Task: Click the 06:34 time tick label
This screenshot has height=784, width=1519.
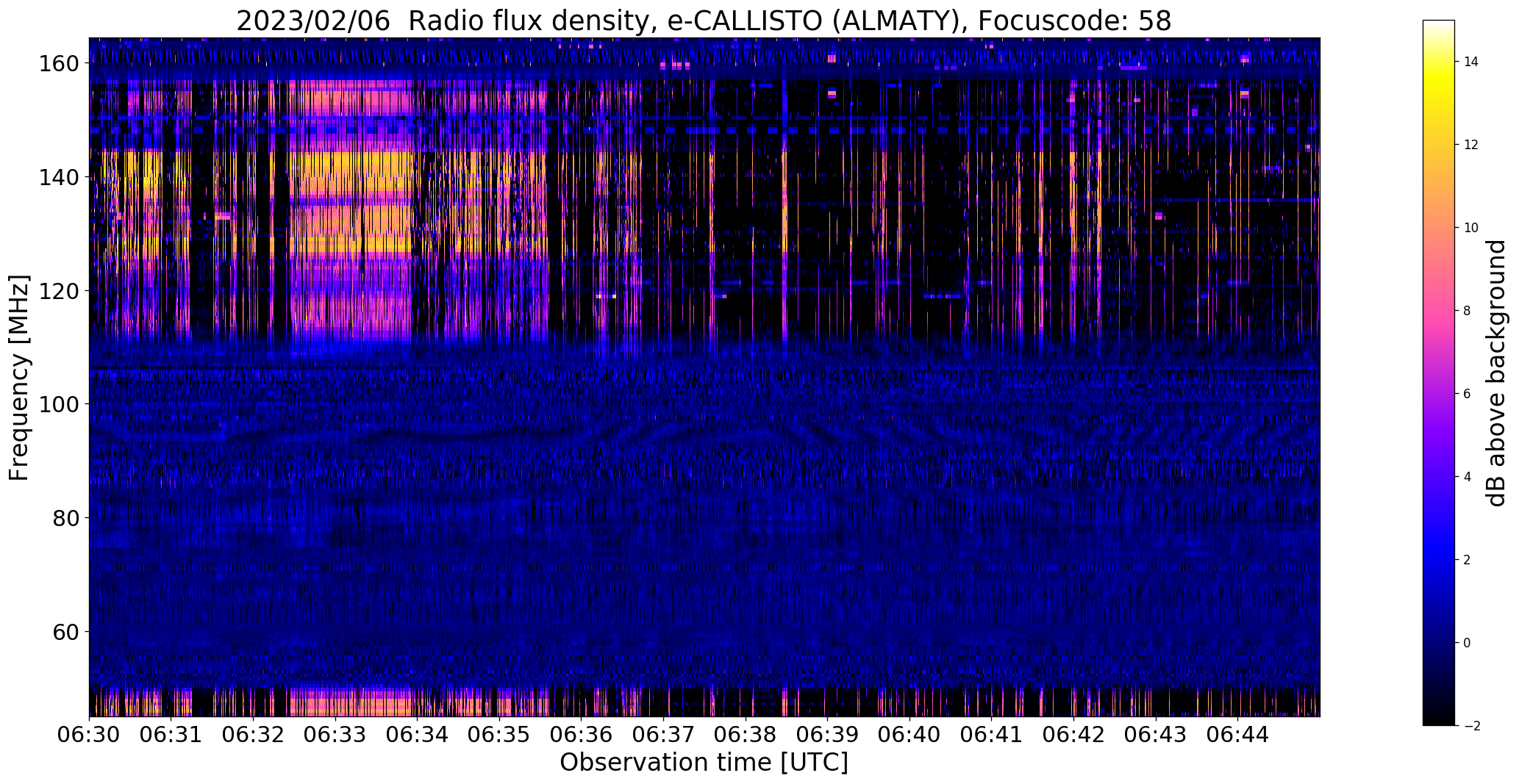Action: [x=417, y=734]
